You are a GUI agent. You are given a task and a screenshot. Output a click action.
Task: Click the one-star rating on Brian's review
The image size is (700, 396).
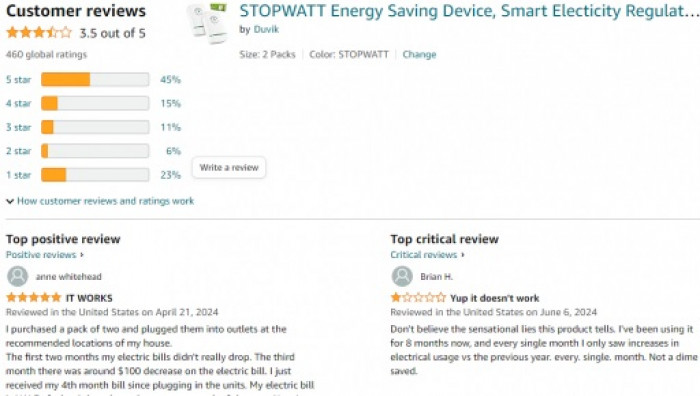[418, 297]
